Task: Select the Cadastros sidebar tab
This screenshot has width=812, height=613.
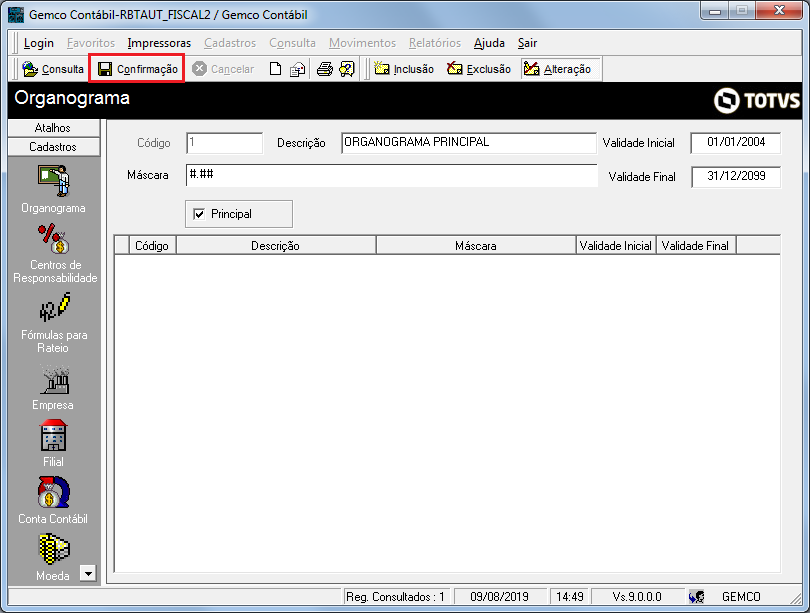Action: pyautogui.click(x=53, y=147)
